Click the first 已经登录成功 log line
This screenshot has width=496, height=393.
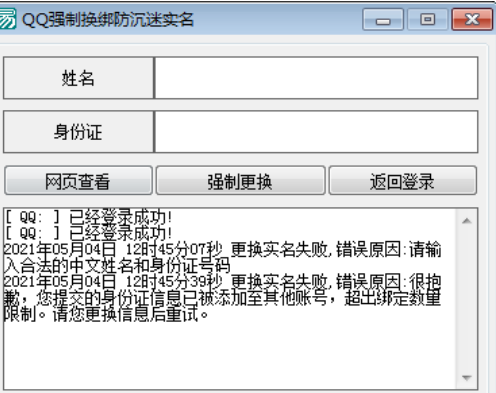(89, 217)
